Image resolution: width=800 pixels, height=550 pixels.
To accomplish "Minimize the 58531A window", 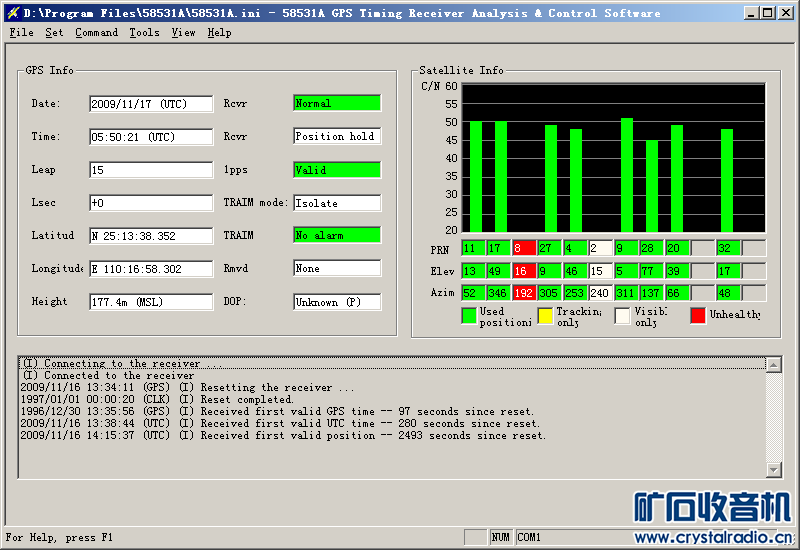I will 751,13.
